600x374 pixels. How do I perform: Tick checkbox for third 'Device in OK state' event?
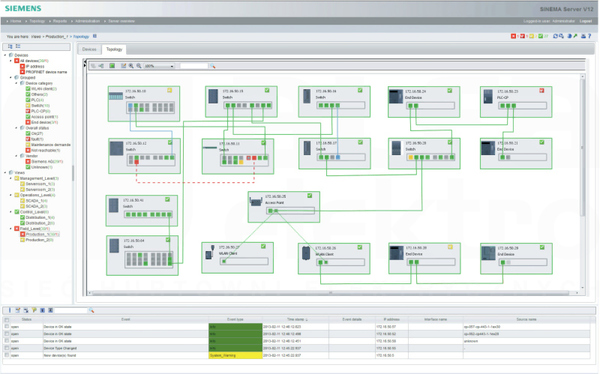pyautogui.click(x=7, y=341)
